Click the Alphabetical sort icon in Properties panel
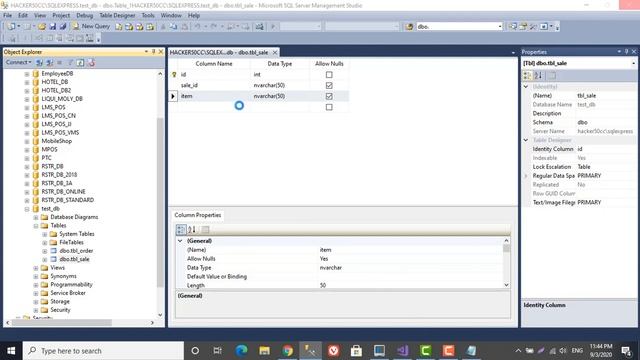This screenshot has width=640, height=360. point(538,76)
